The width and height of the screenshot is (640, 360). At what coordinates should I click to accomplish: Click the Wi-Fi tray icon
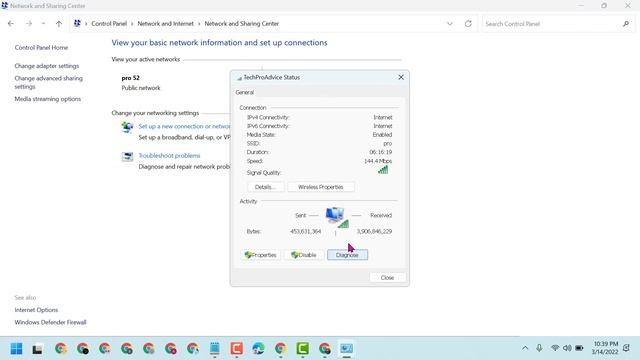click(x=555, y=348)
